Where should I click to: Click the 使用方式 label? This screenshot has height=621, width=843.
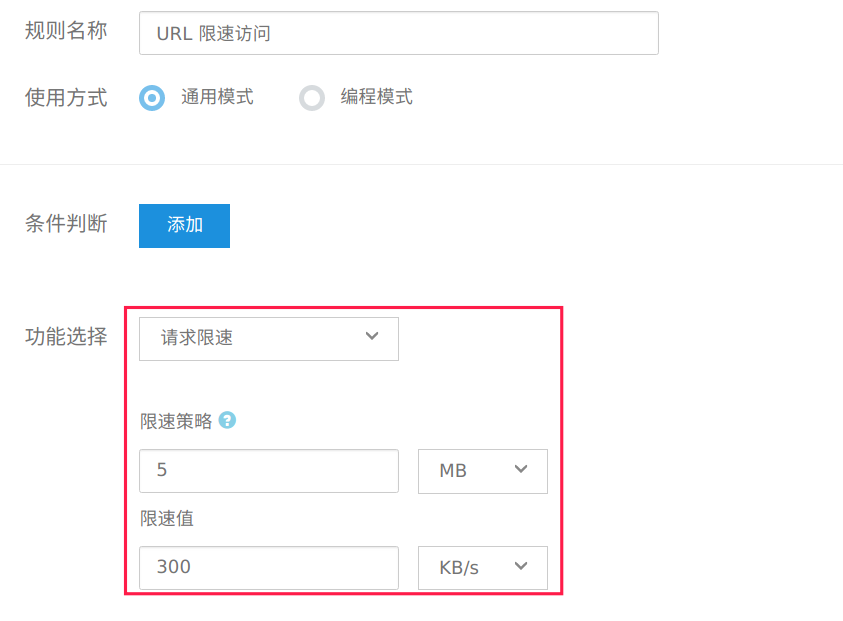[66, 98]
